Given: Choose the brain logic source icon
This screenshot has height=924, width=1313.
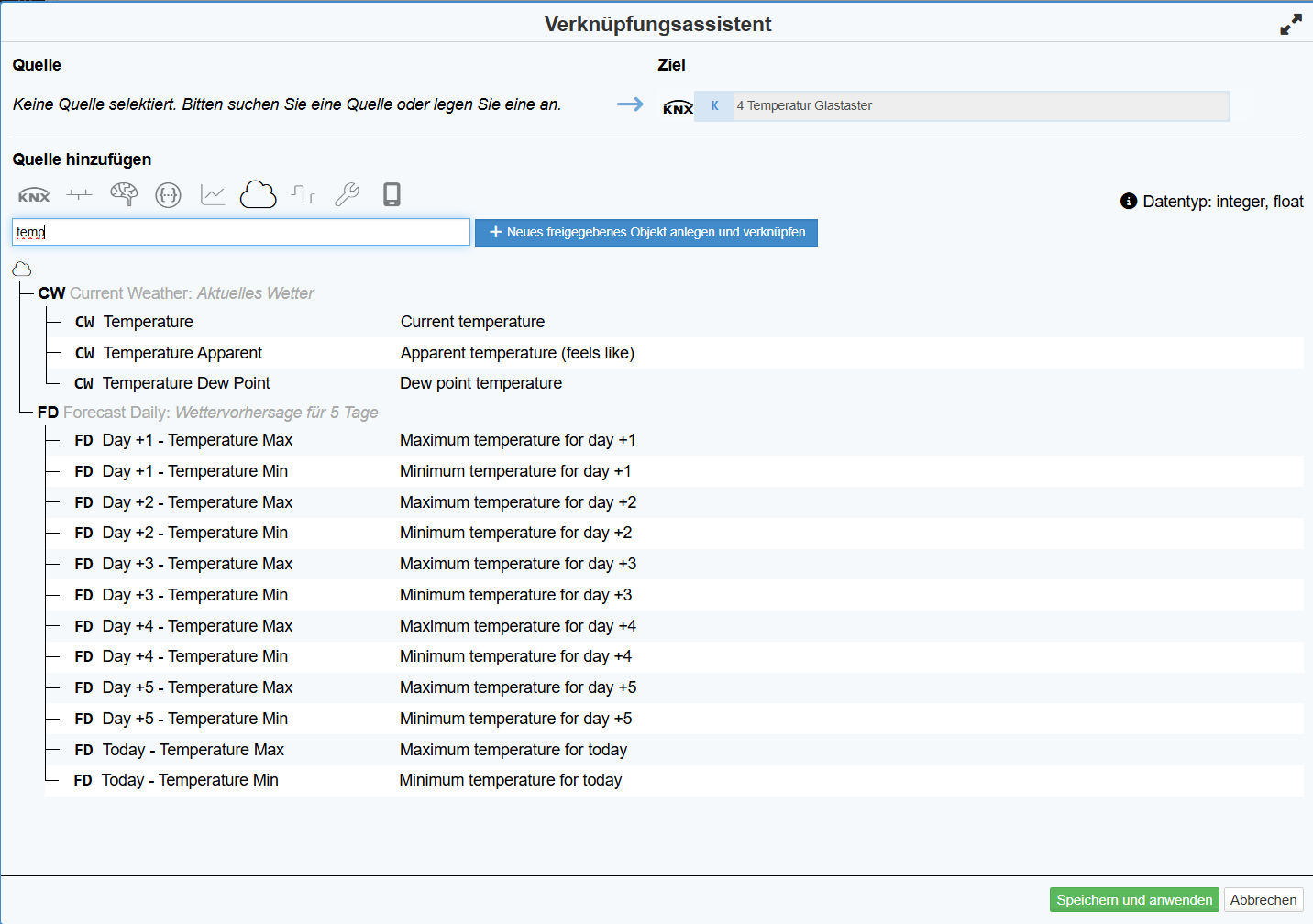Looking at the screenshot, I should (x=124, y=194).
